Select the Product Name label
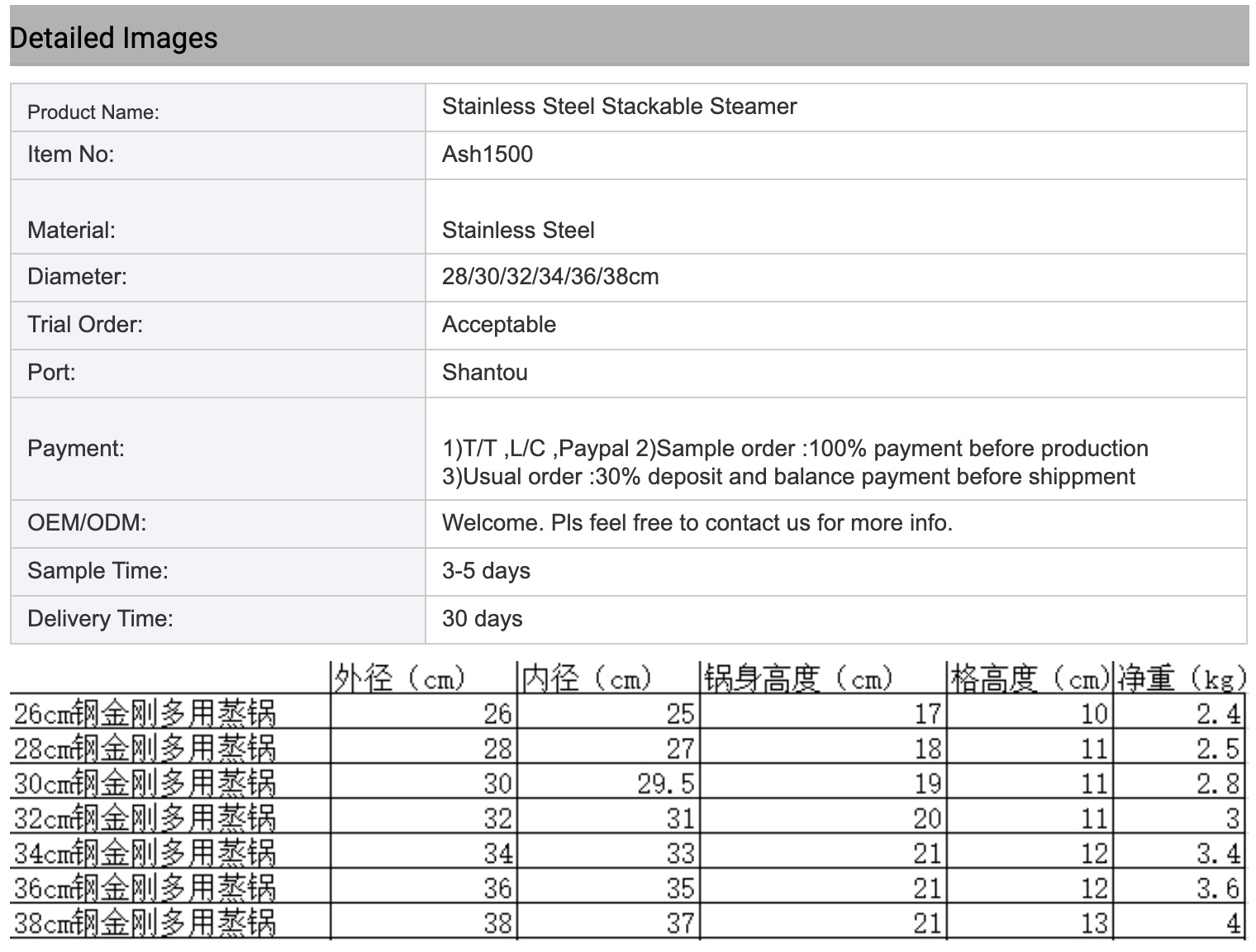This screenshot has height=952, width=1256. tap(93, 112)
